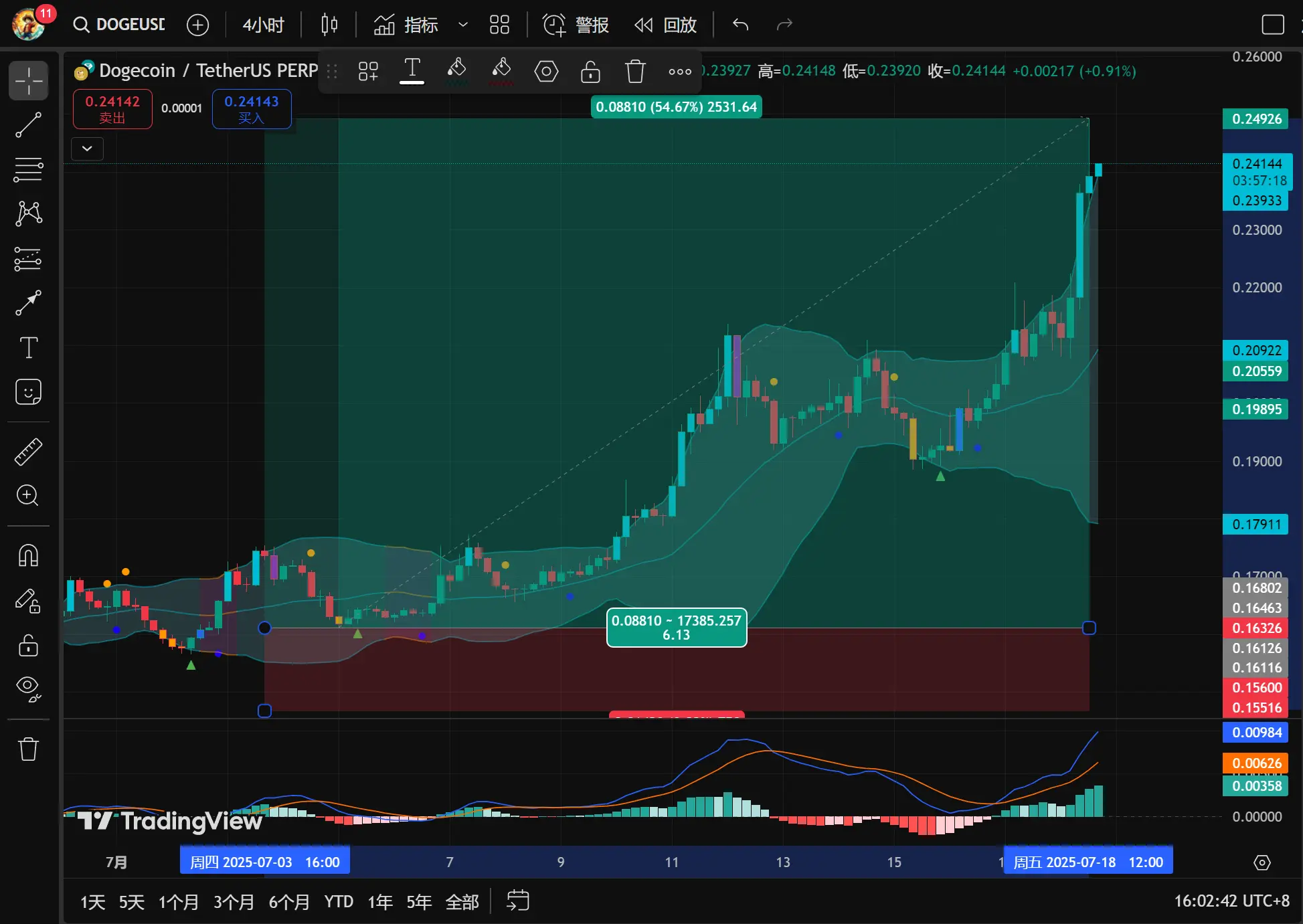Remove drawings using sidebar trash icon
The width and height of the screenshot is (1303, 924).
click(x=29, y=749)
